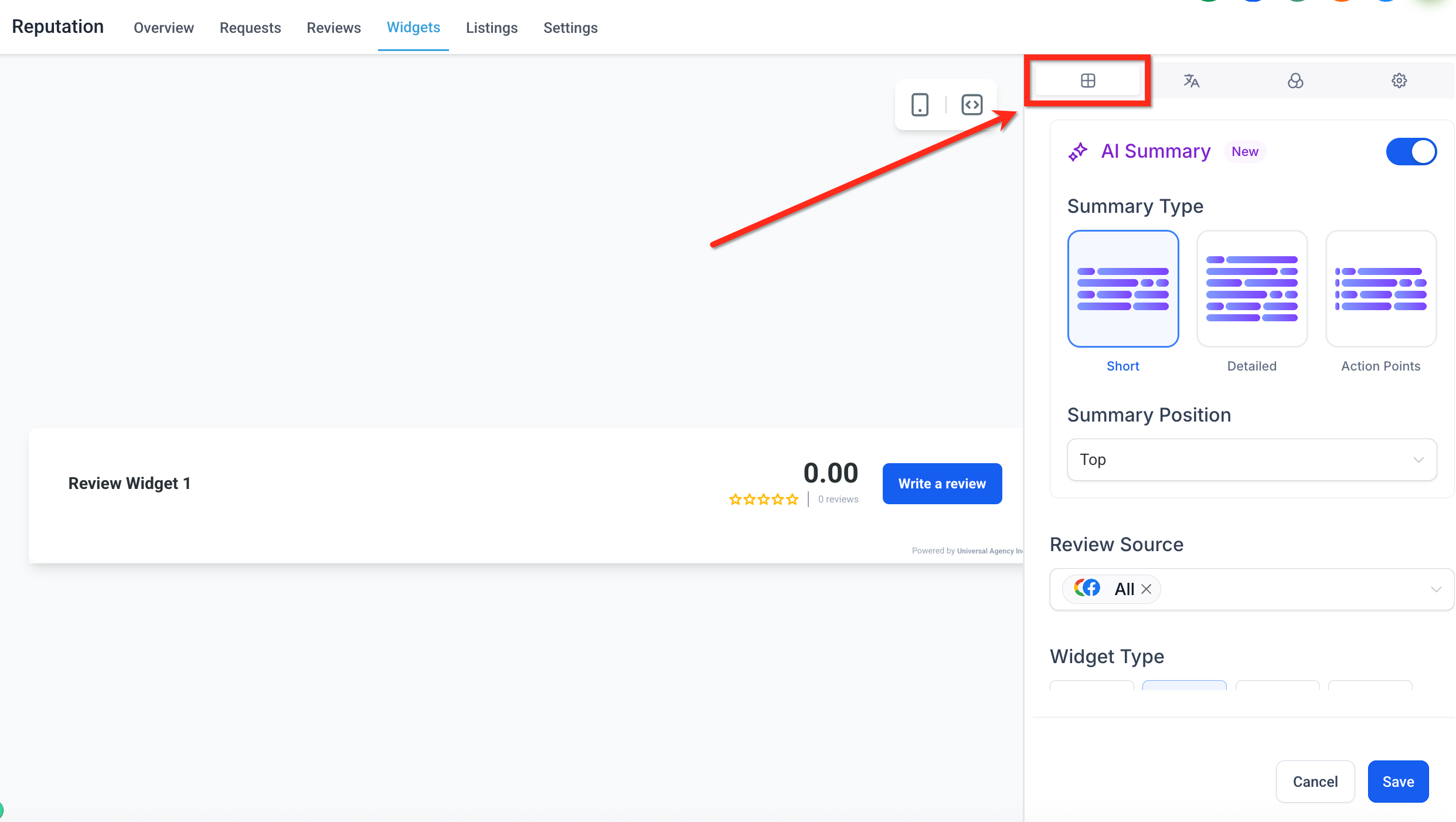This screenshot has width=1456, height=822.
Task: Open the gear settings tab icon
Action: (1399, 81)
